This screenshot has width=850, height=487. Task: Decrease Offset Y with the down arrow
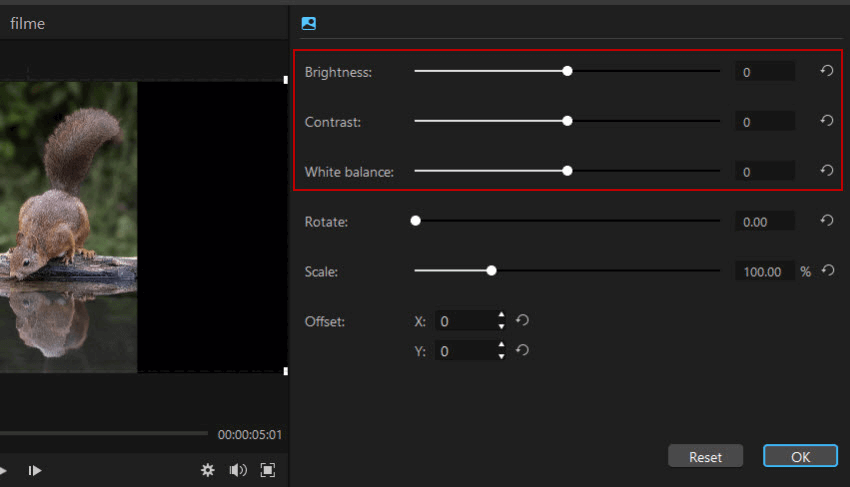(x=501, y=356)
